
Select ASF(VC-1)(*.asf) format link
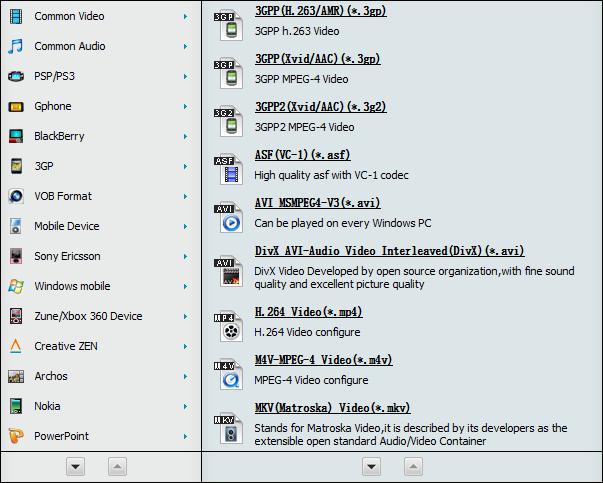[302, 155]
